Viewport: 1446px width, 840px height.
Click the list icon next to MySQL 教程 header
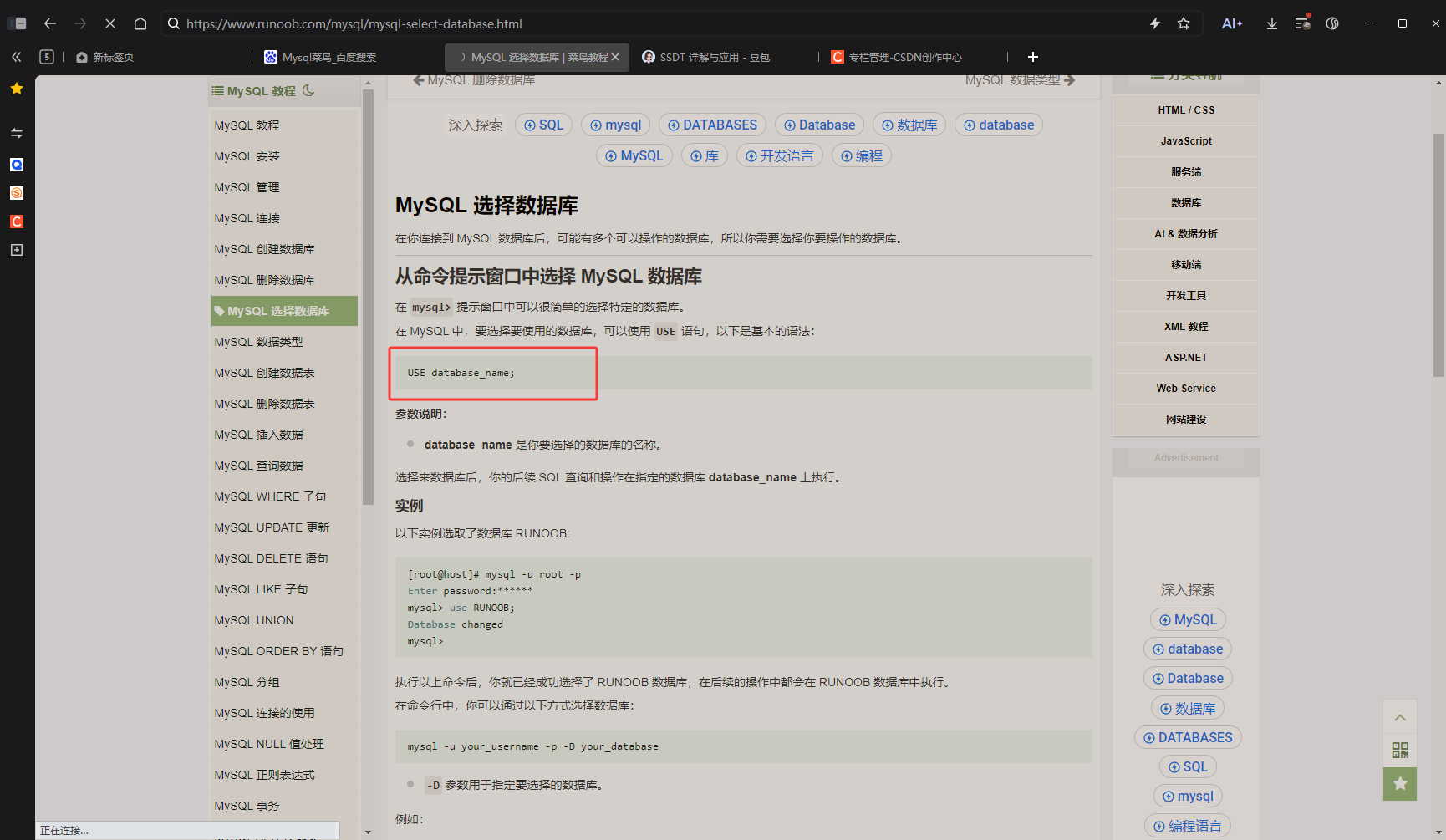click(x=217, y=91)
